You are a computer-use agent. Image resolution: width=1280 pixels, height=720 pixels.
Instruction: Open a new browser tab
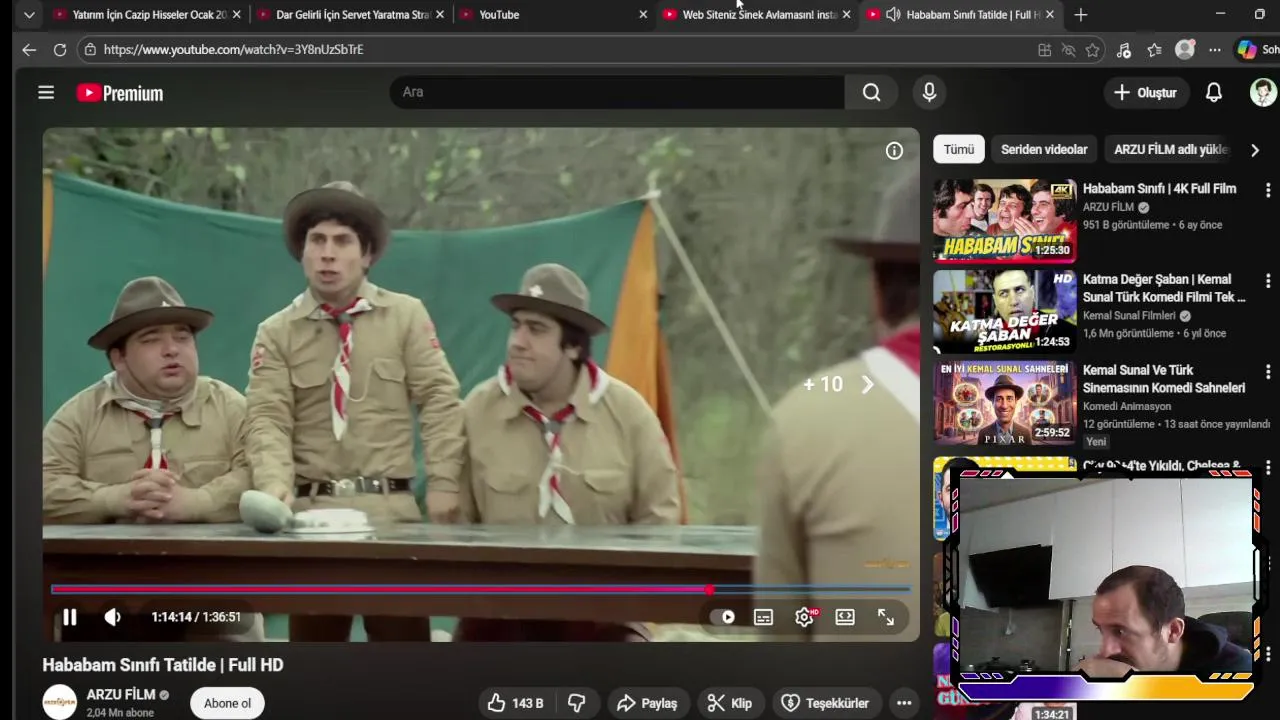(1080, 15)
